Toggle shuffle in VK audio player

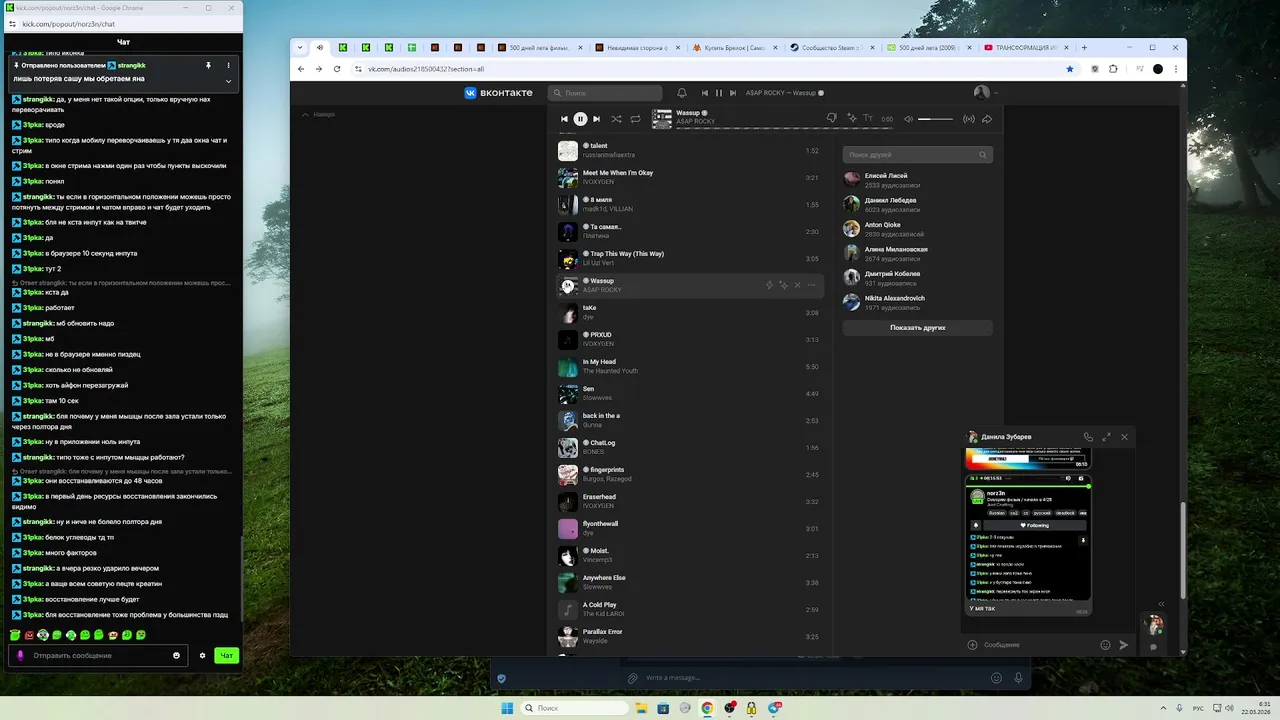click(616, 119)
